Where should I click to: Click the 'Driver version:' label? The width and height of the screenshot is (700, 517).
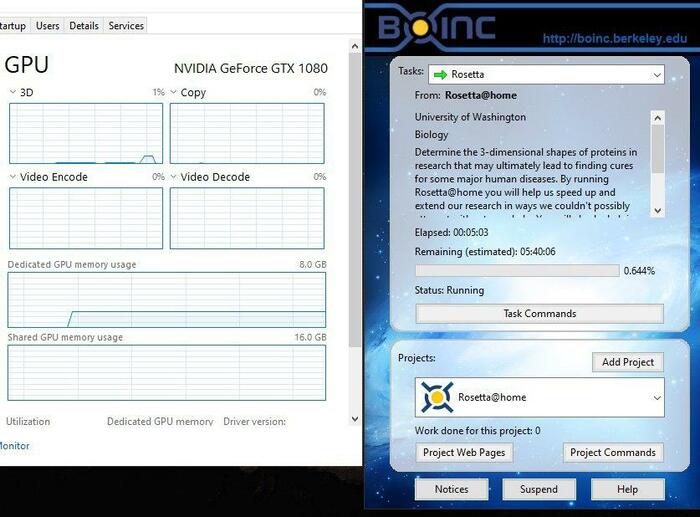coord(254,421)
